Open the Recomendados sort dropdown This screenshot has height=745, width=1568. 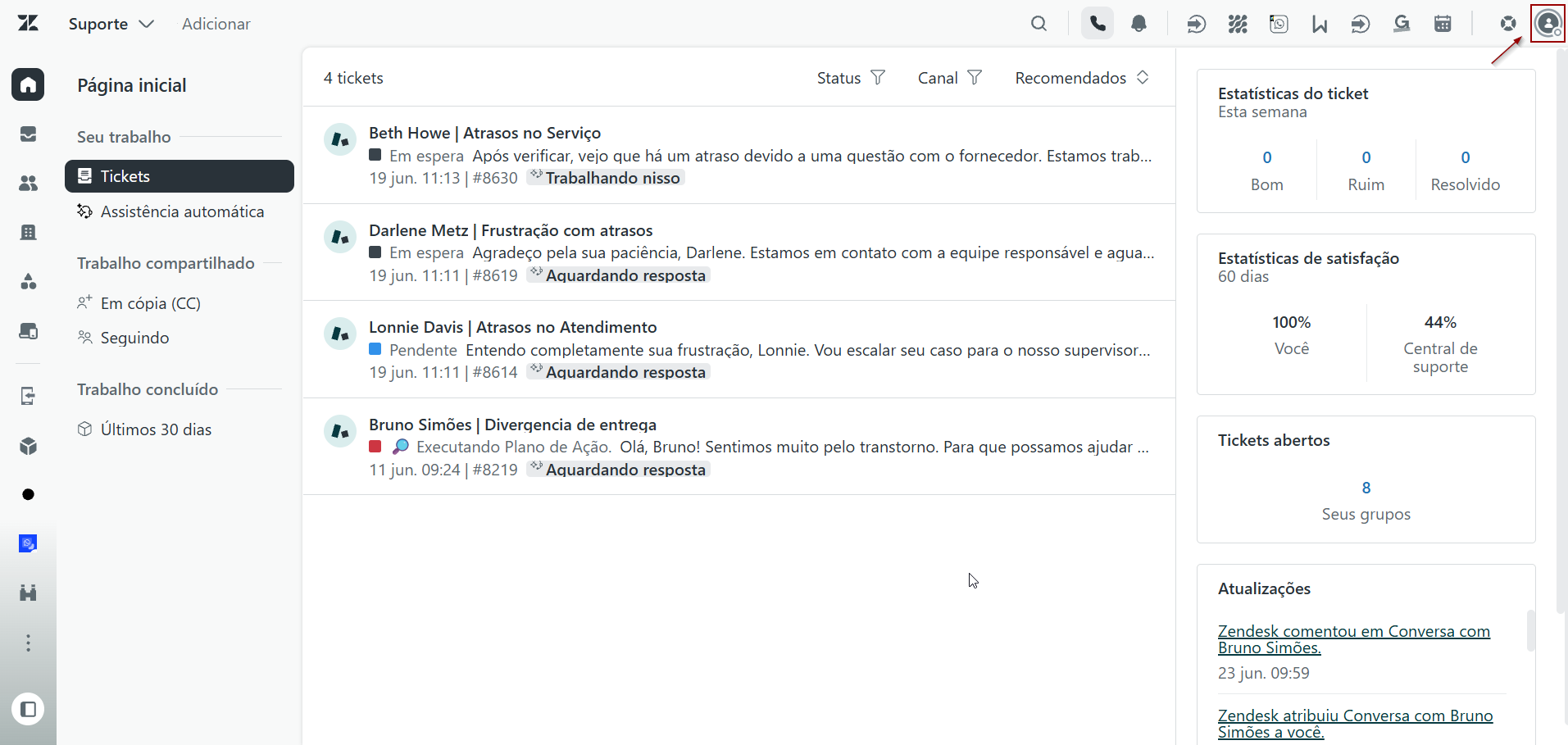pyautogui.click(x=1082, y=78)
